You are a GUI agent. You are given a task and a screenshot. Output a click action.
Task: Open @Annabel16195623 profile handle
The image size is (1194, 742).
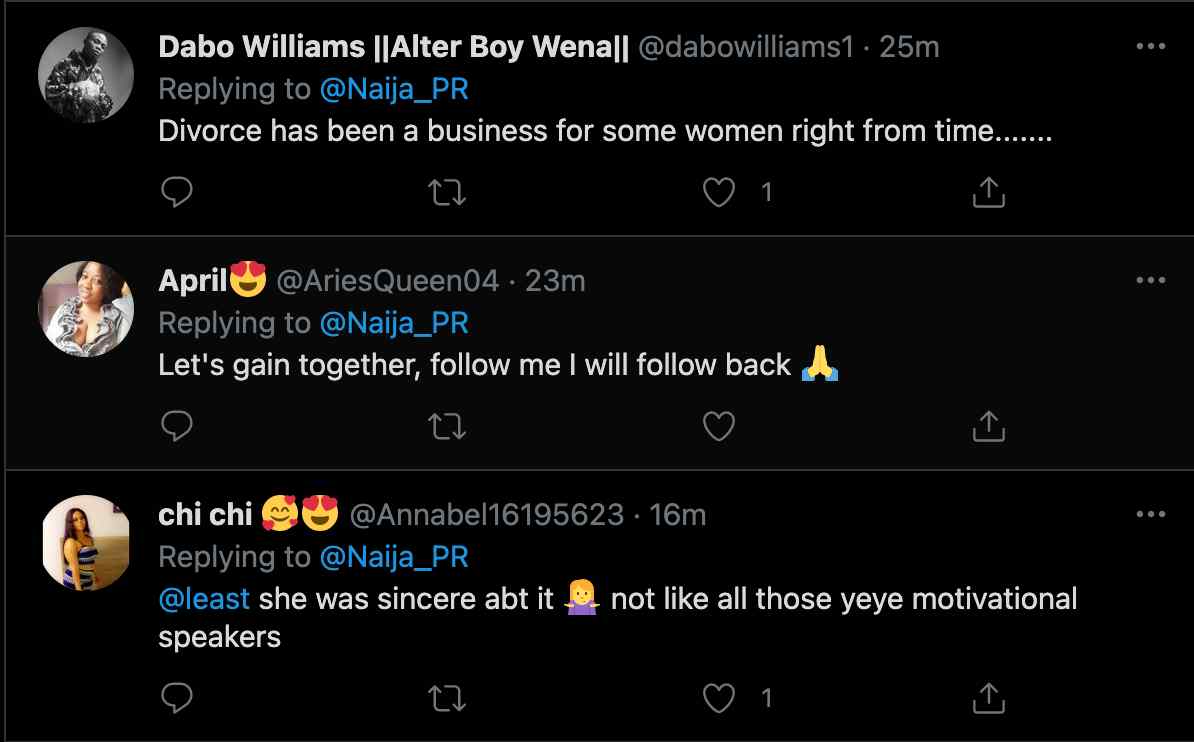[487, 515]
